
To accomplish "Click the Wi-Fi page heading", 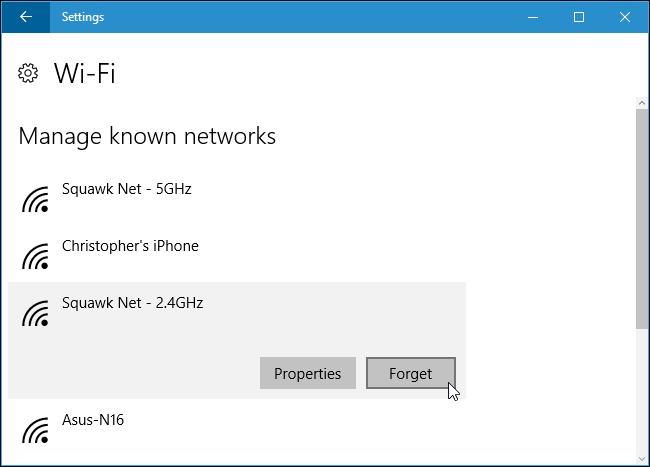I will pyautogui.click(x=84, y=73).
